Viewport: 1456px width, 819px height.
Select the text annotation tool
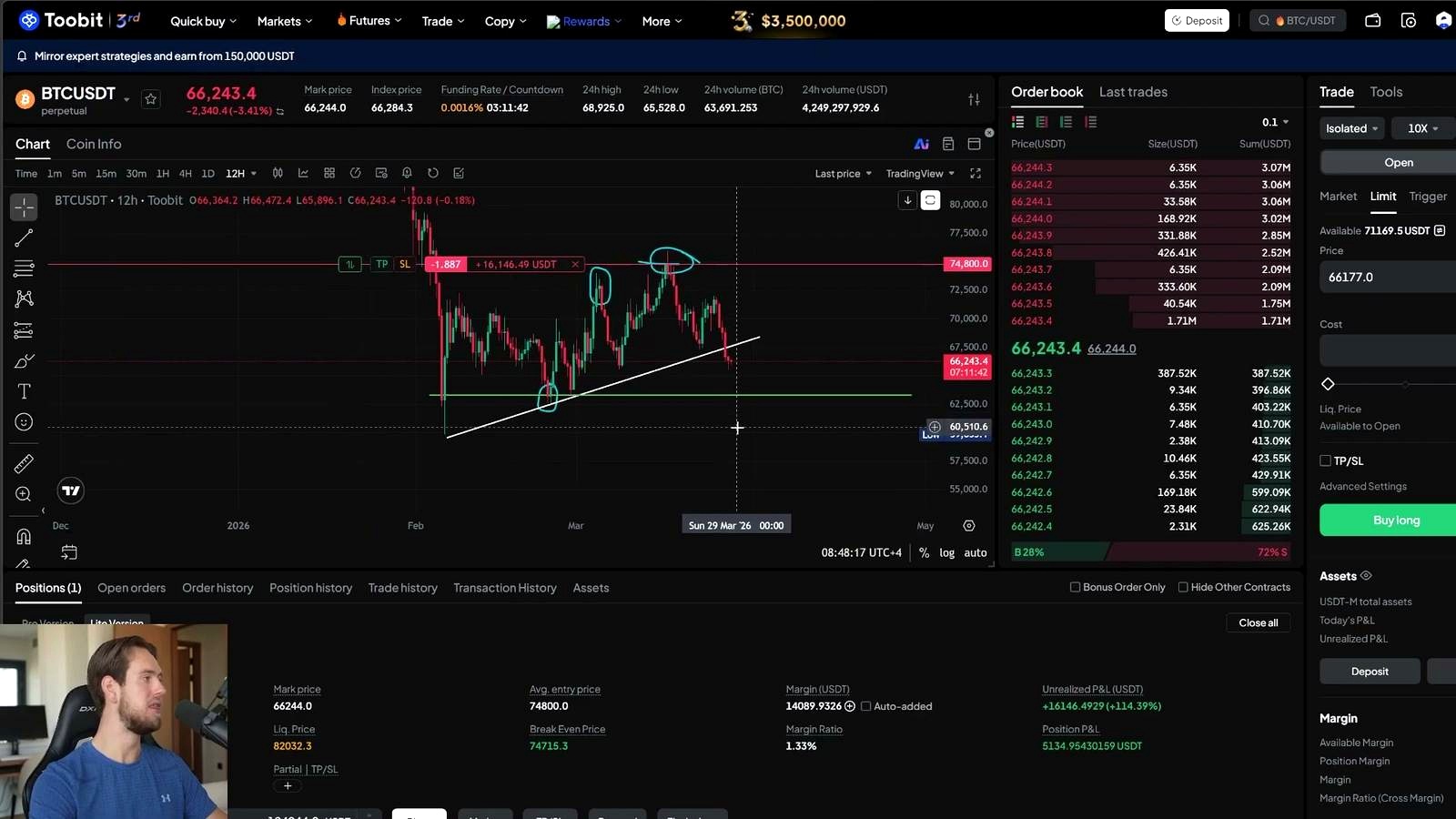point(24,391)
